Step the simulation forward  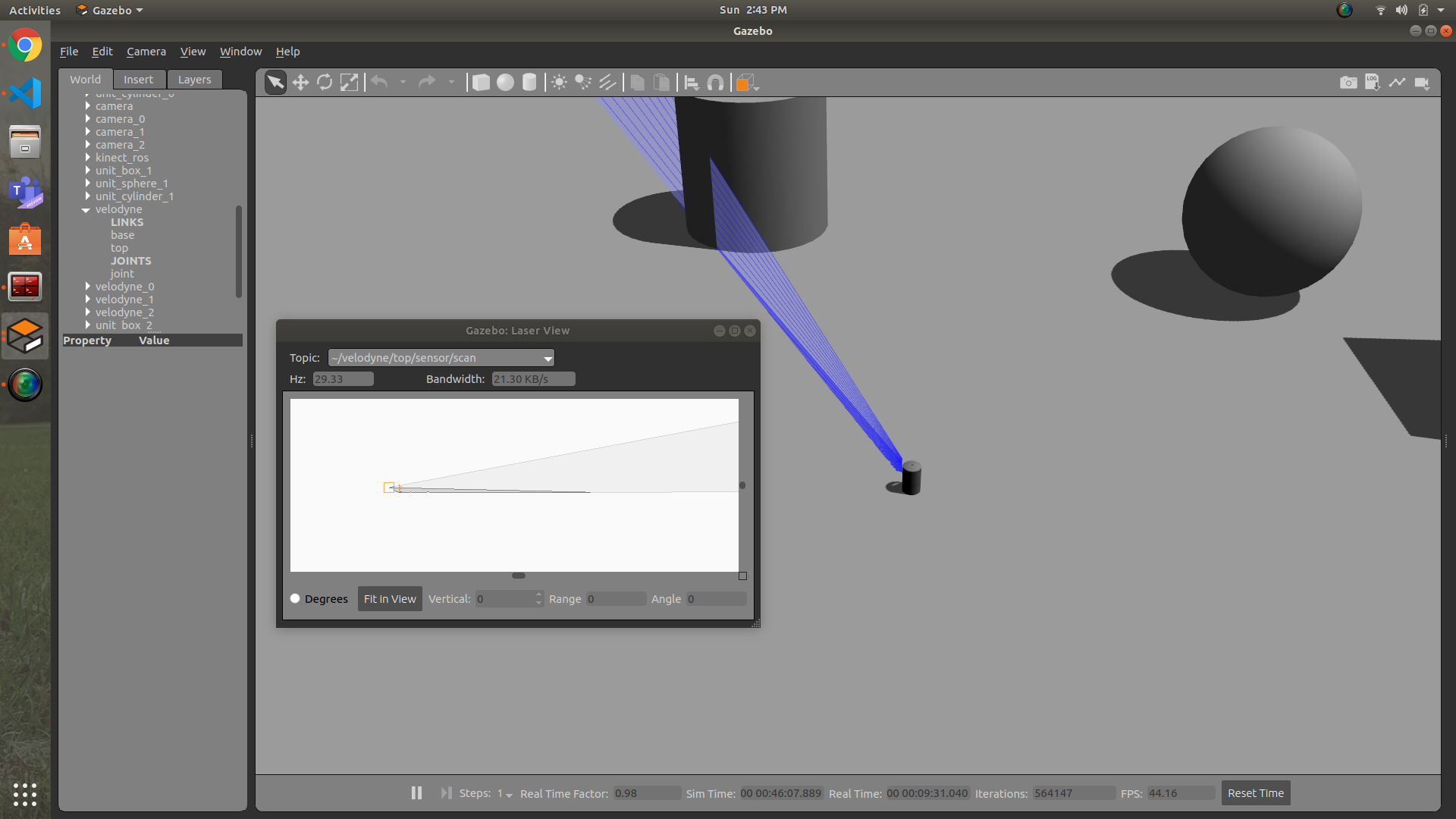click(446, 792)
